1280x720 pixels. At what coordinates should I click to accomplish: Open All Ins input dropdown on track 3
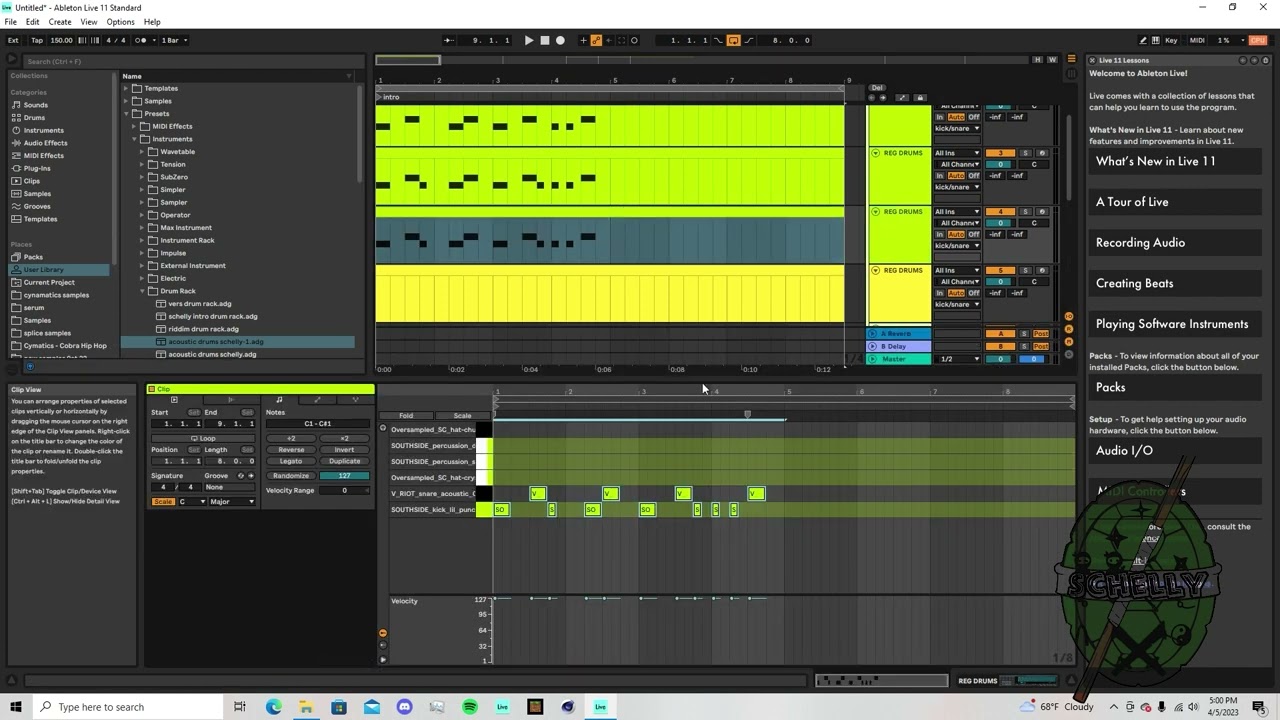[957, 153]
